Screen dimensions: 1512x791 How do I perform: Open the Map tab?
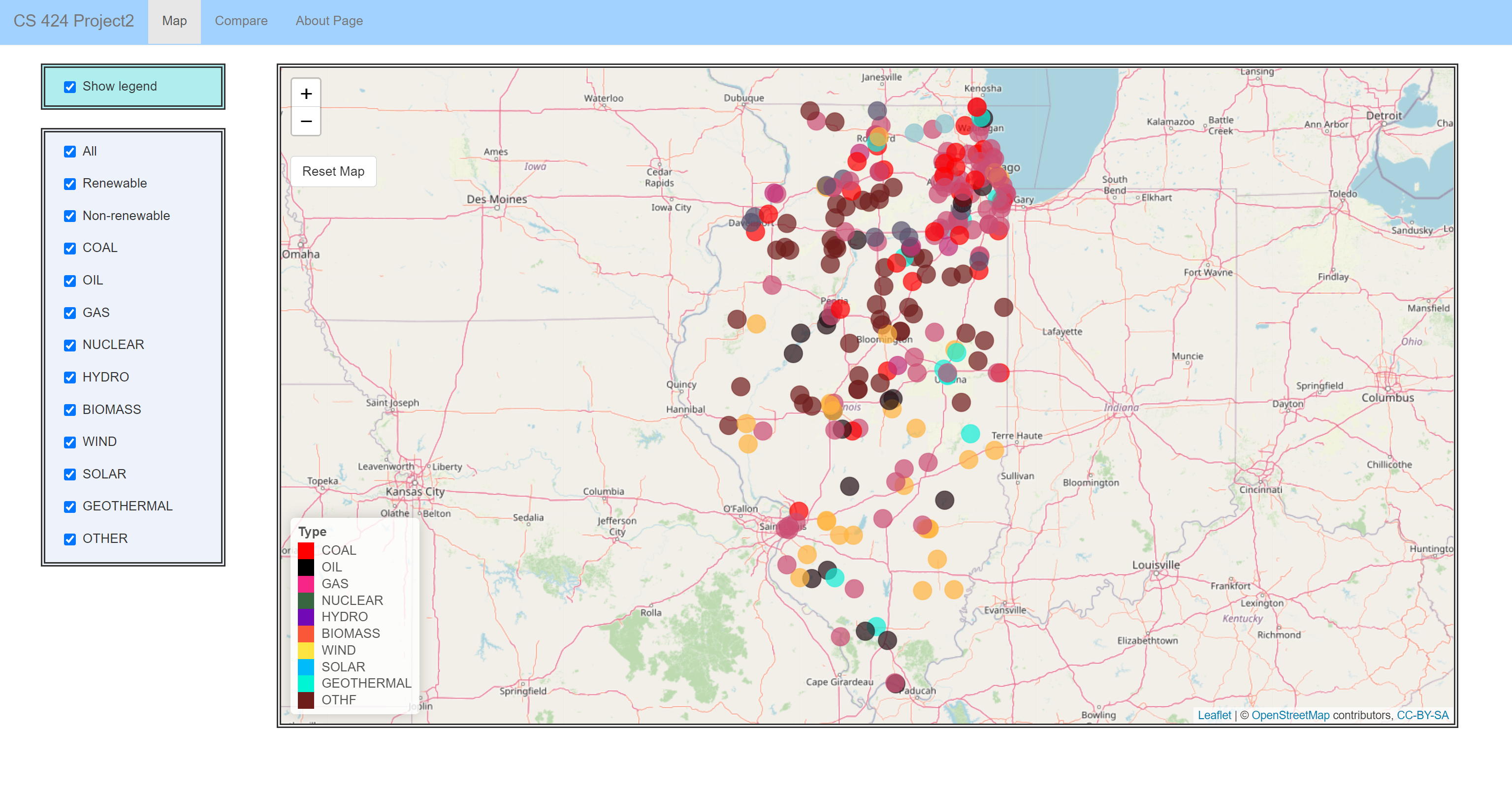pyautogui.click(x=174, y=21)
